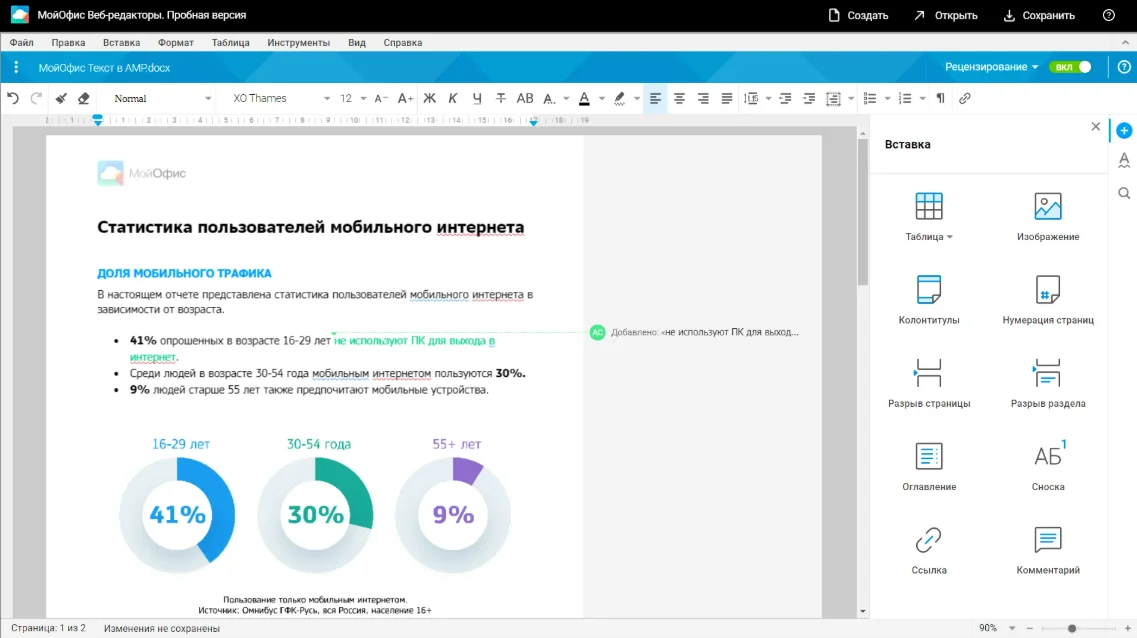Open the Инструменты menu

coord(298,43)
